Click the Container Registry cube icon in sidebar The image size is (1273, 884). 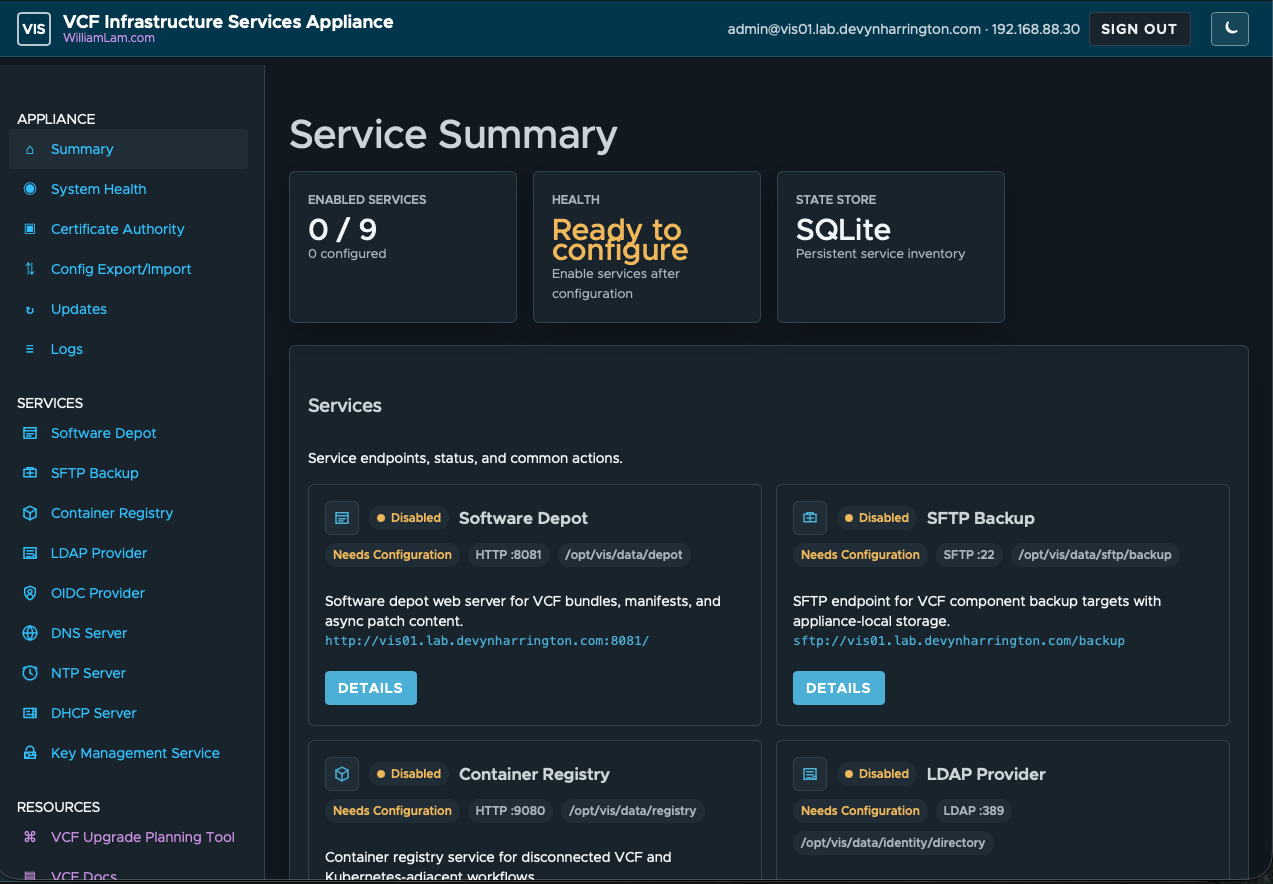(30, 513)
